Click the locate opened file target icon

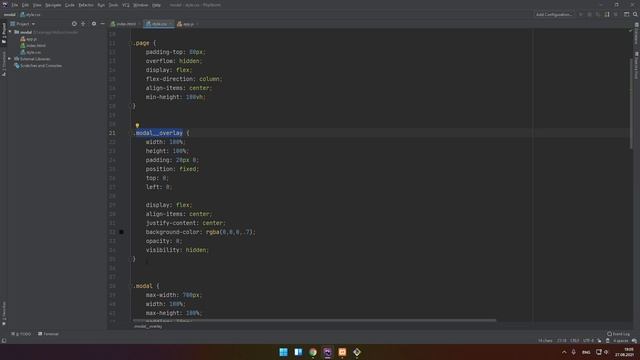pyautogui.click(x=74, y=24)
